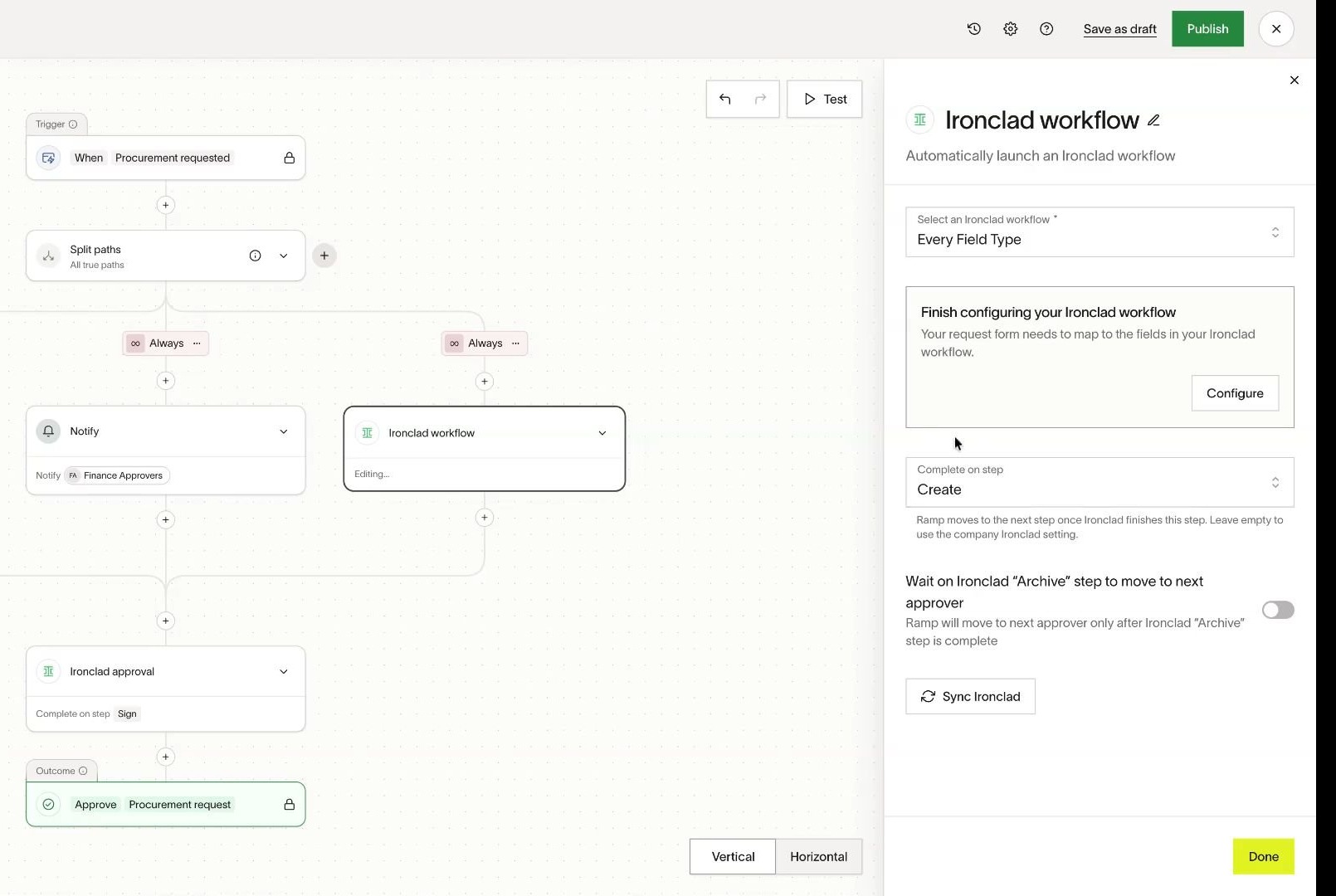Select the Approve Procurement request outcome node
The height and width of the screenshot is (896, 1336).
pyautogui.click(x=165, y=805)
